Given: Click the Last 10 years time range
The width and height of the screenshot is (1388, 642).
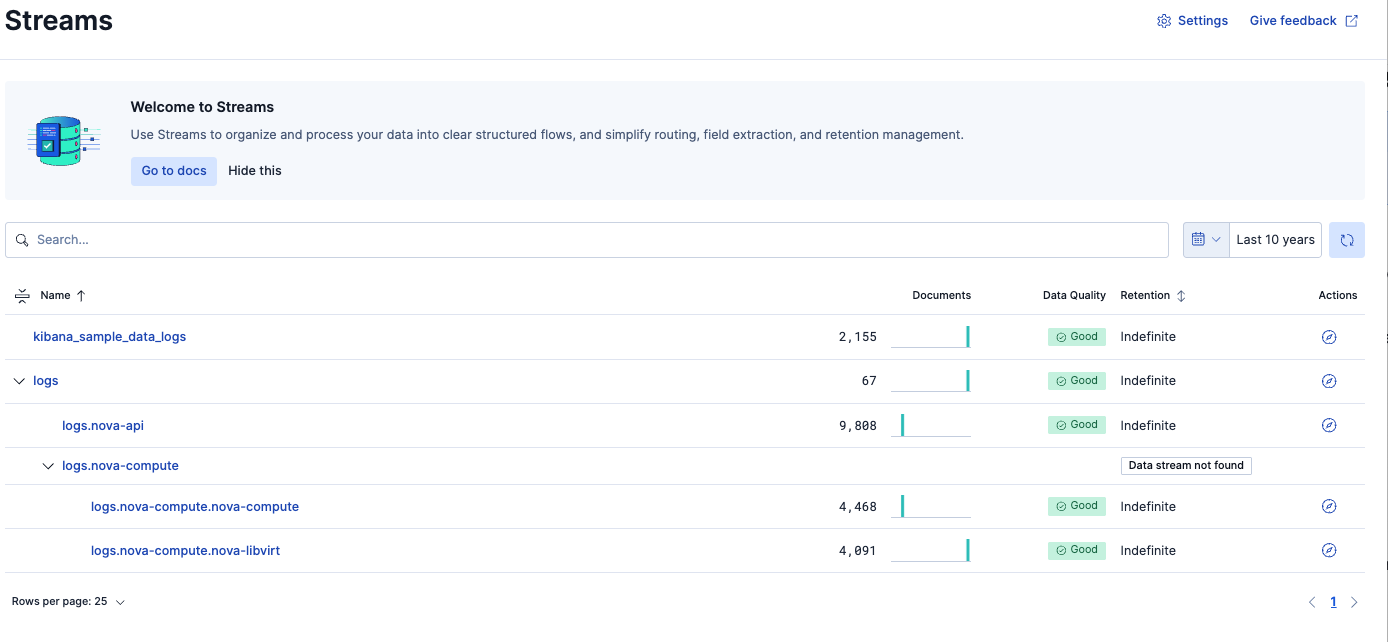Looking at the screenshot, I should tap(1275, 240).
